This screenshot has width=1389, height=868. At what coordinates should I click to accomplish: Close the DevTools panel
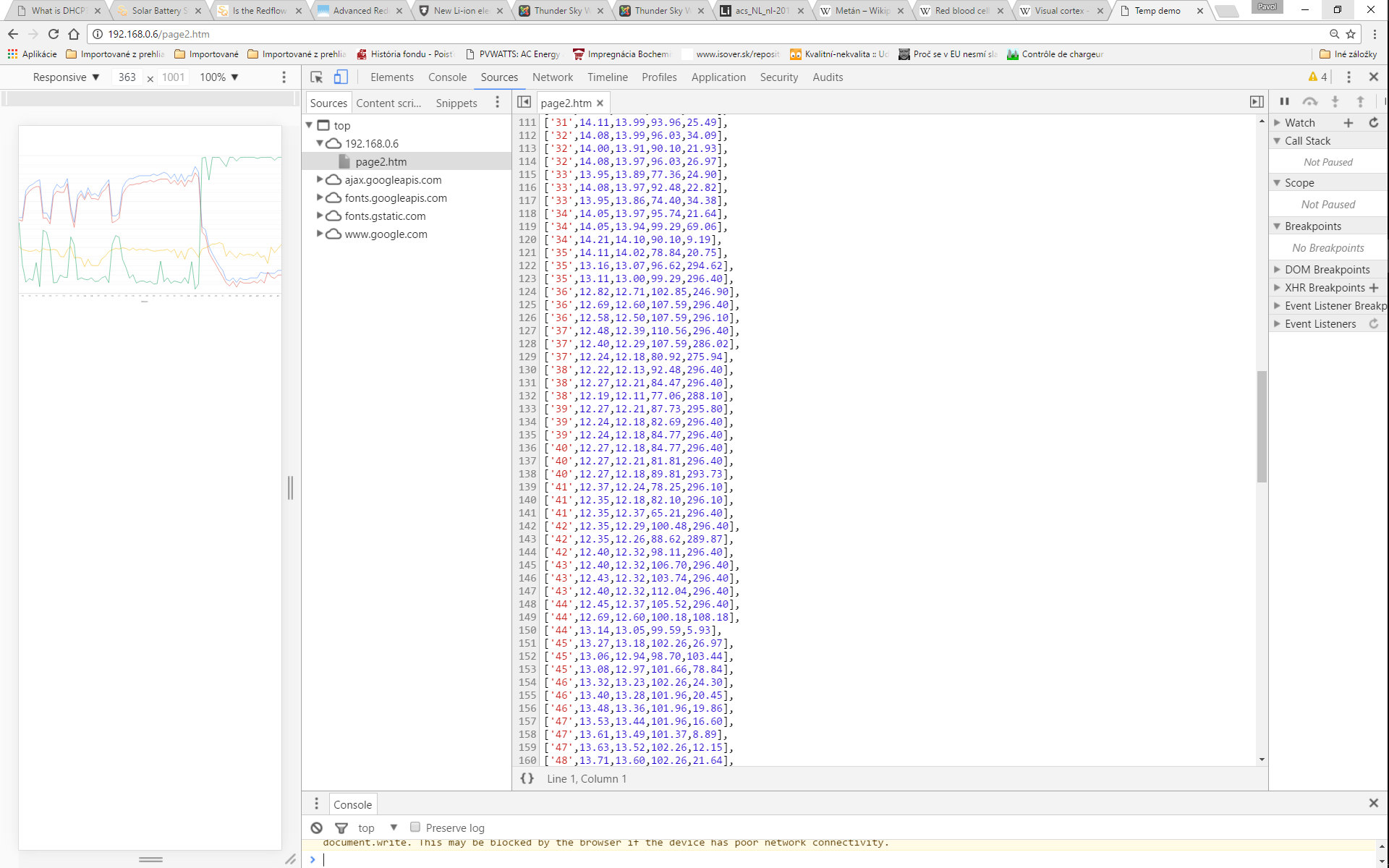click(x=1374, y=77)
